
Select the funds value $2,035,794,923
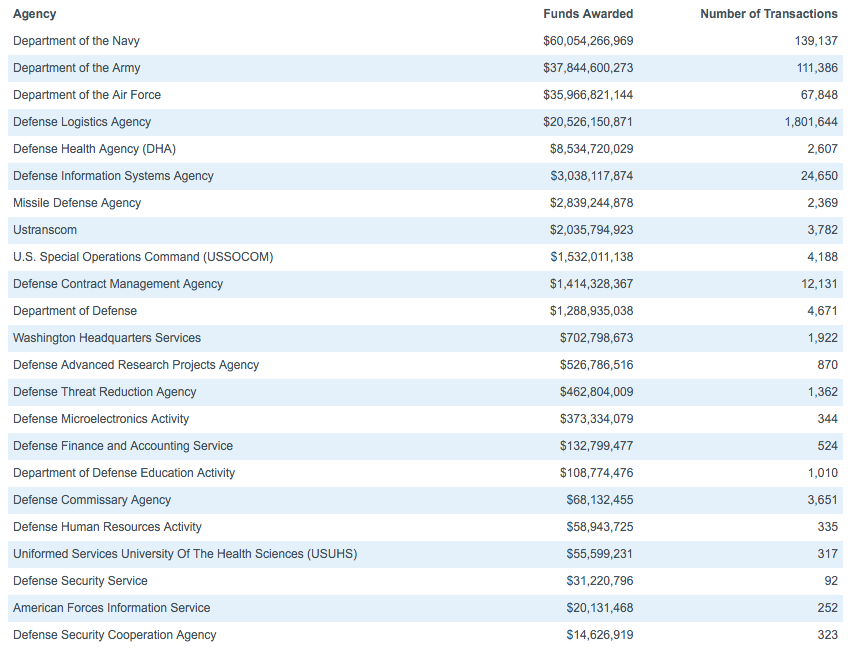pyautogui.click(x=591, y=230)
